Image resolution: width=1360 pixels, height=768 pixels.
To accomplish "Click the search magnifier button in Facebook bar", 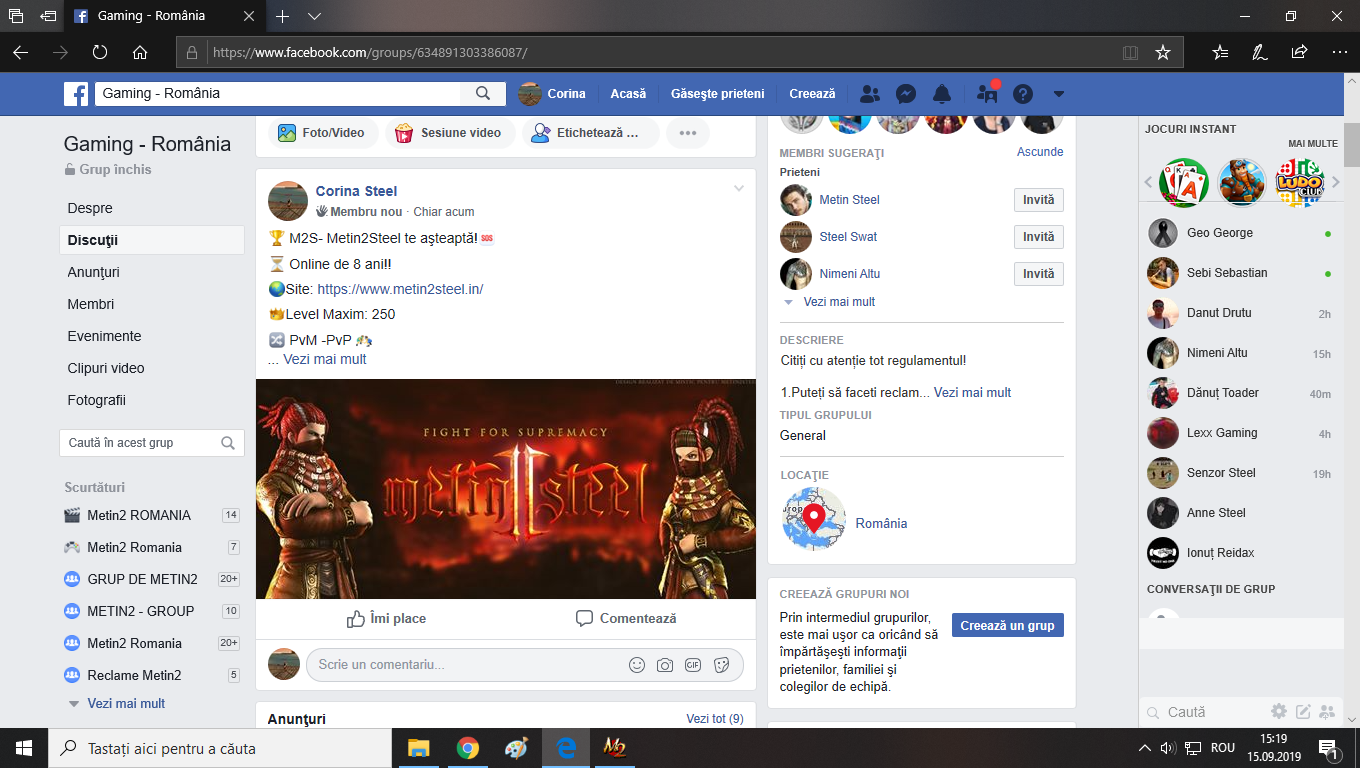I will pos(483,93).
